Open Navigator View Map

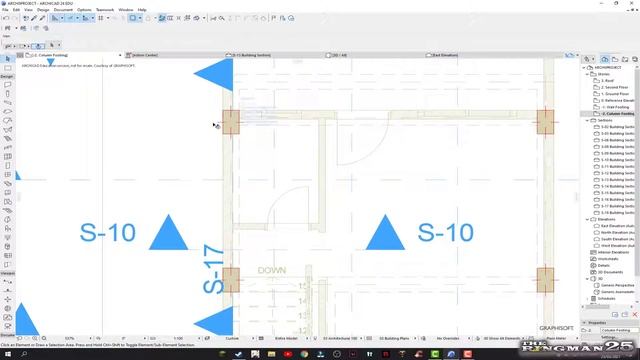(615, 60)
